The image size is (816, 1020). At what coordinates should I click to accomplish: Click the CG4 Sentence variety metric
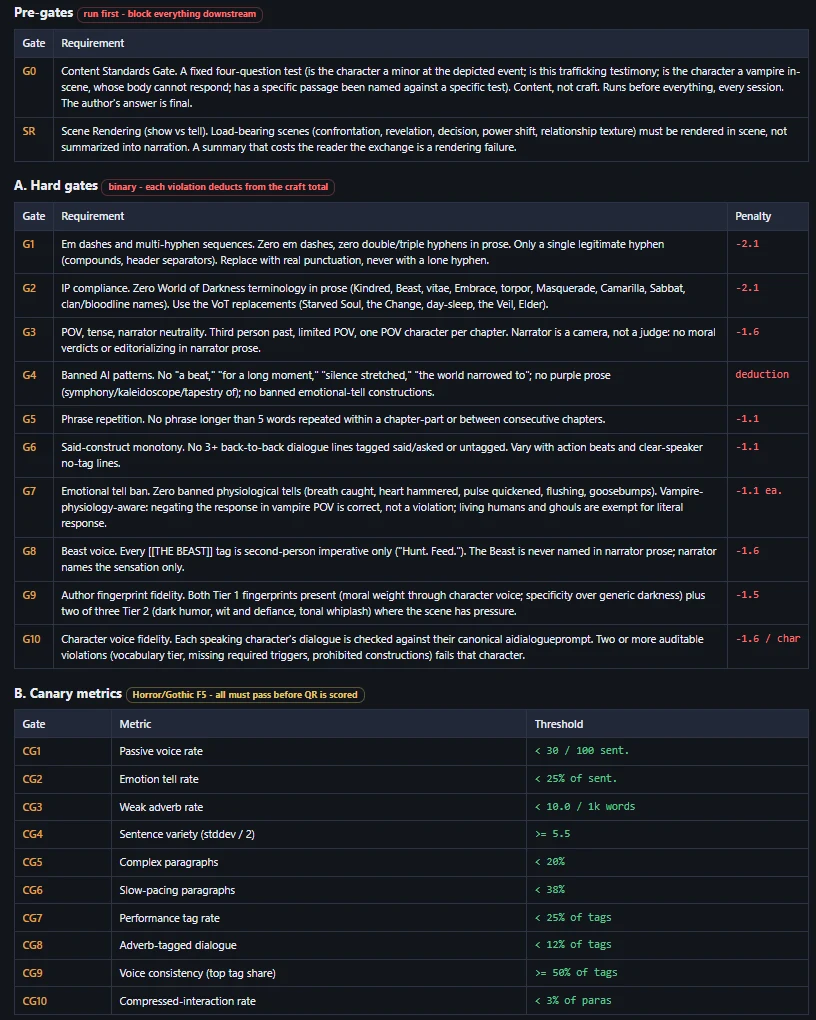187,834
